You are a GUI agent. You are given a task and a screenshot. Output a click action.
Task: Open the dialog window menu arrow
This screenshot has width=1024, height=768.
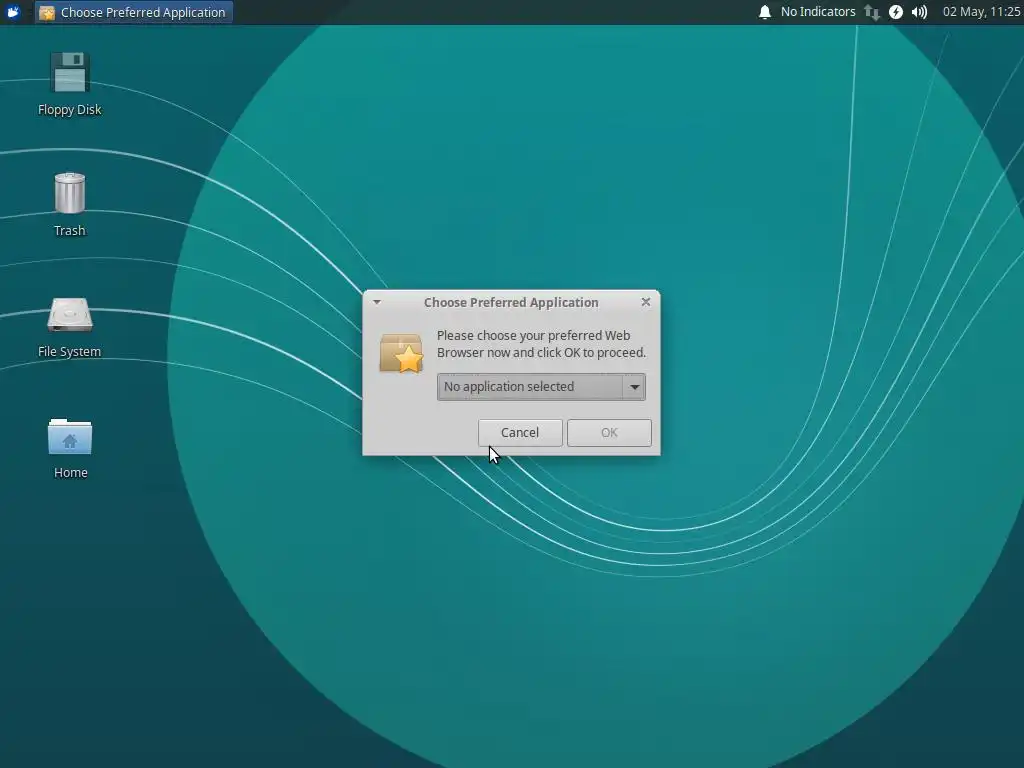click(x=377, y=302)
